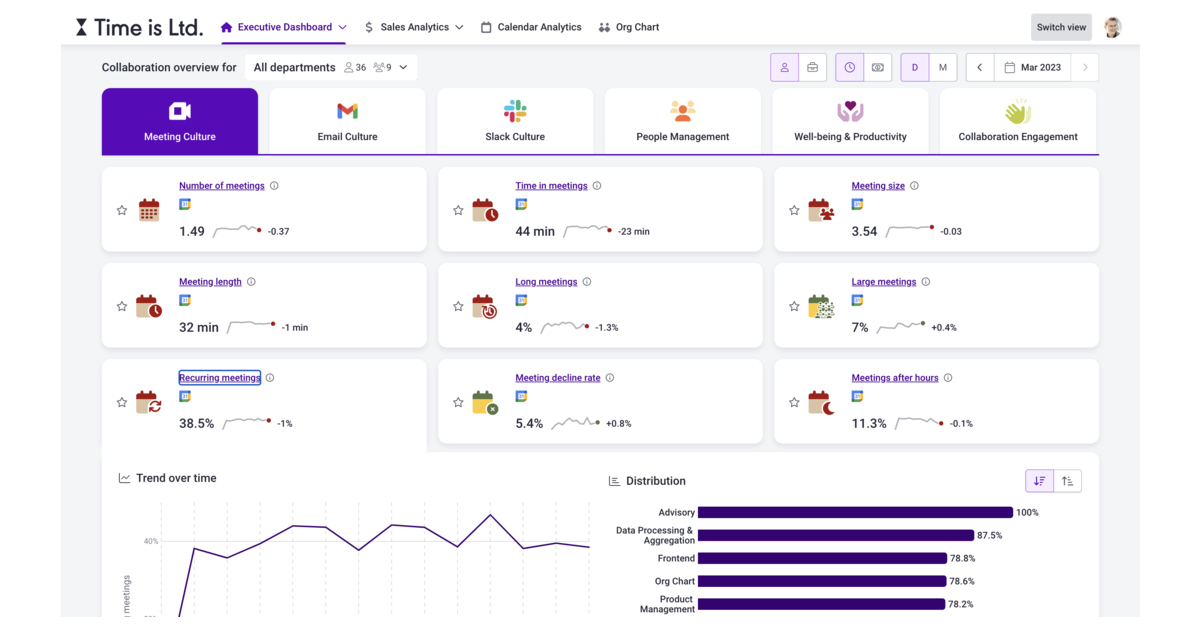Image resolution: width=1200 pixels, height=627 pixels.
Task: Open the Long meetings metric link
Action: pos(546,282)
